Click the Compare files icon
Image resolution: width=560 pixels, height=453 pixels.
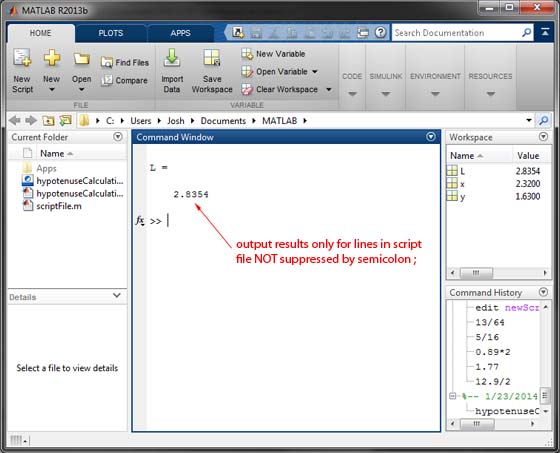106,80
